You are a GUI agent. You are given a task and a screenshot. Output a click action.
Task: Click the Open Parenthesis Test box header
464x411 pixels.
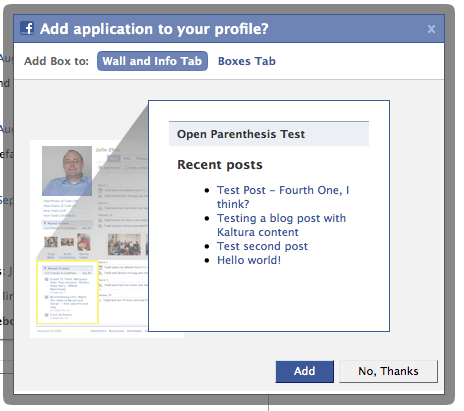pos(269,134)
